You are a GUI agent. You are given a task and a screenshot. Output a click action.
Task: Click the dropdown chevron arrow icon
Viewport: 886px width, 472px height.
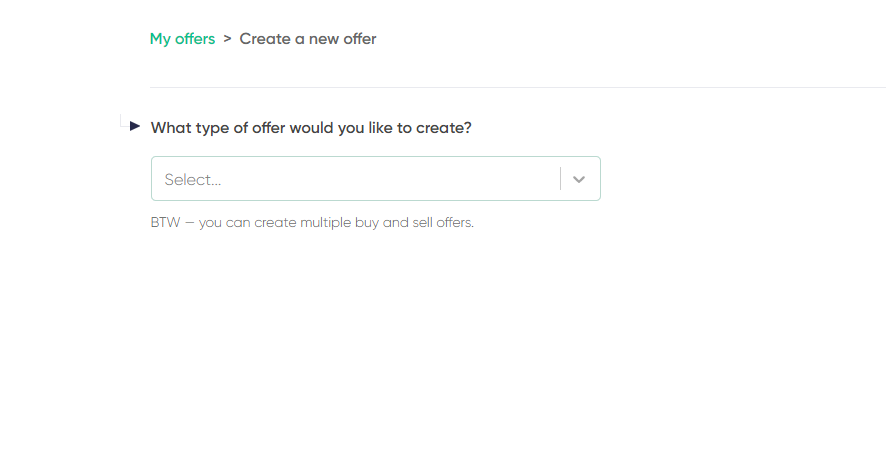coord(579,179)
